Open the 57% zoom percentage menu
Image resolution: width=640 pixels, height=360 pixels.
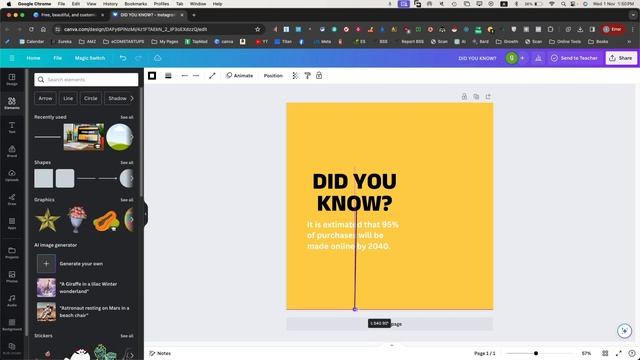pyautogui.click(x=586, y=353)
